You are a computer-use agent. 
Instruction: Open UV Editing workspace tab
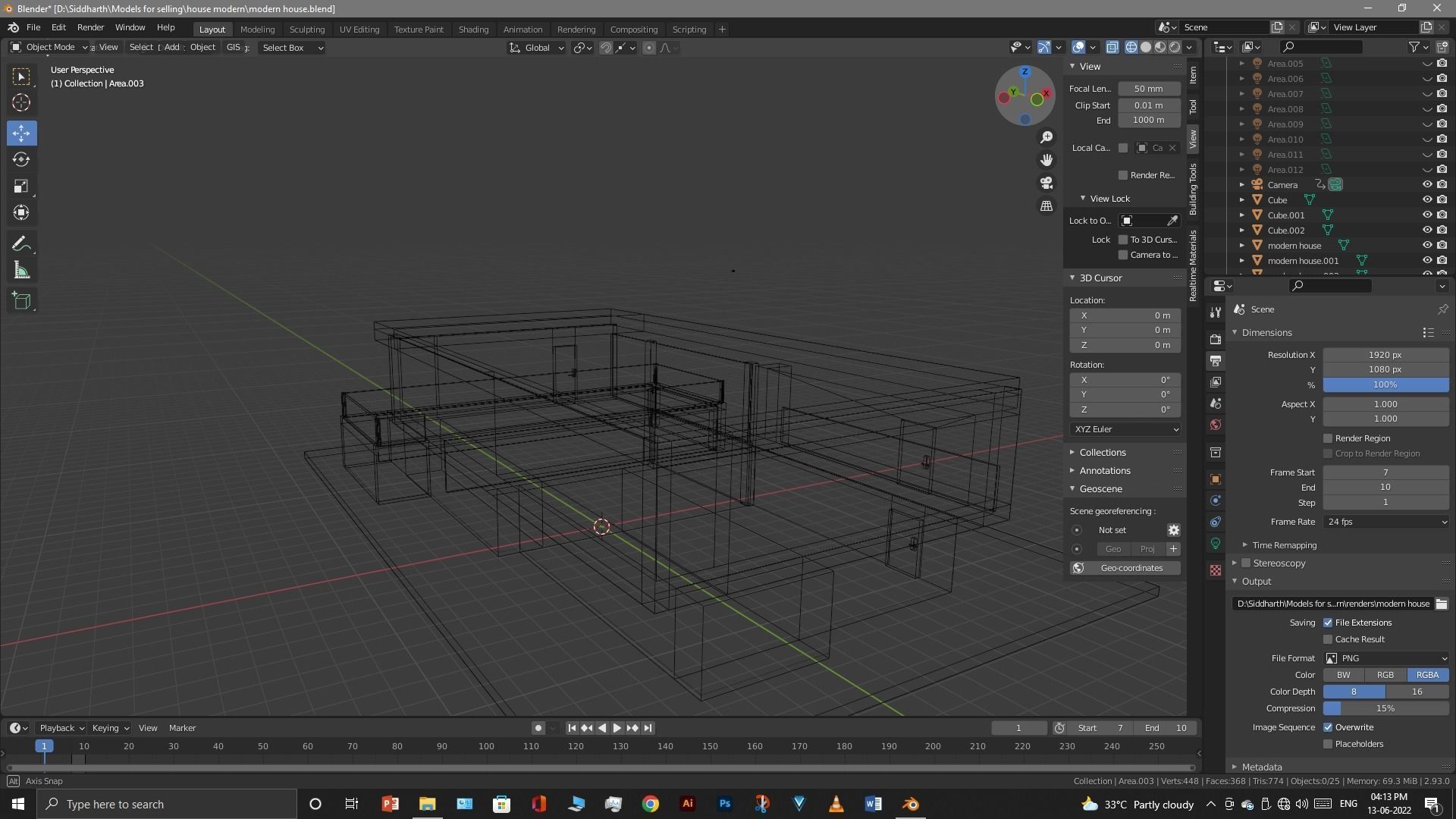coord(359,29)
